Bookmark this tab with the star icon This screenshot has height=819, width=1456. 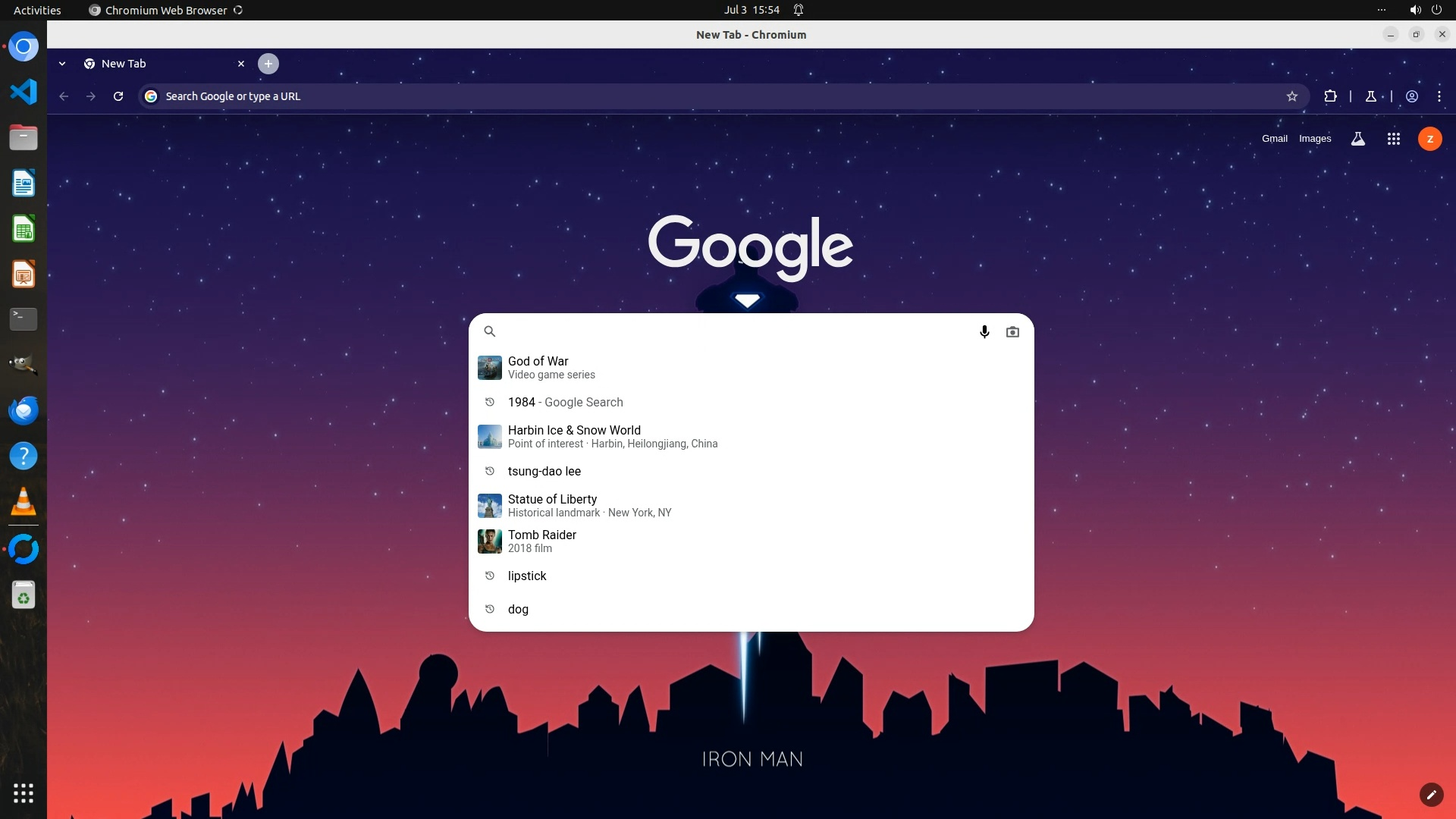[1292, 96]
